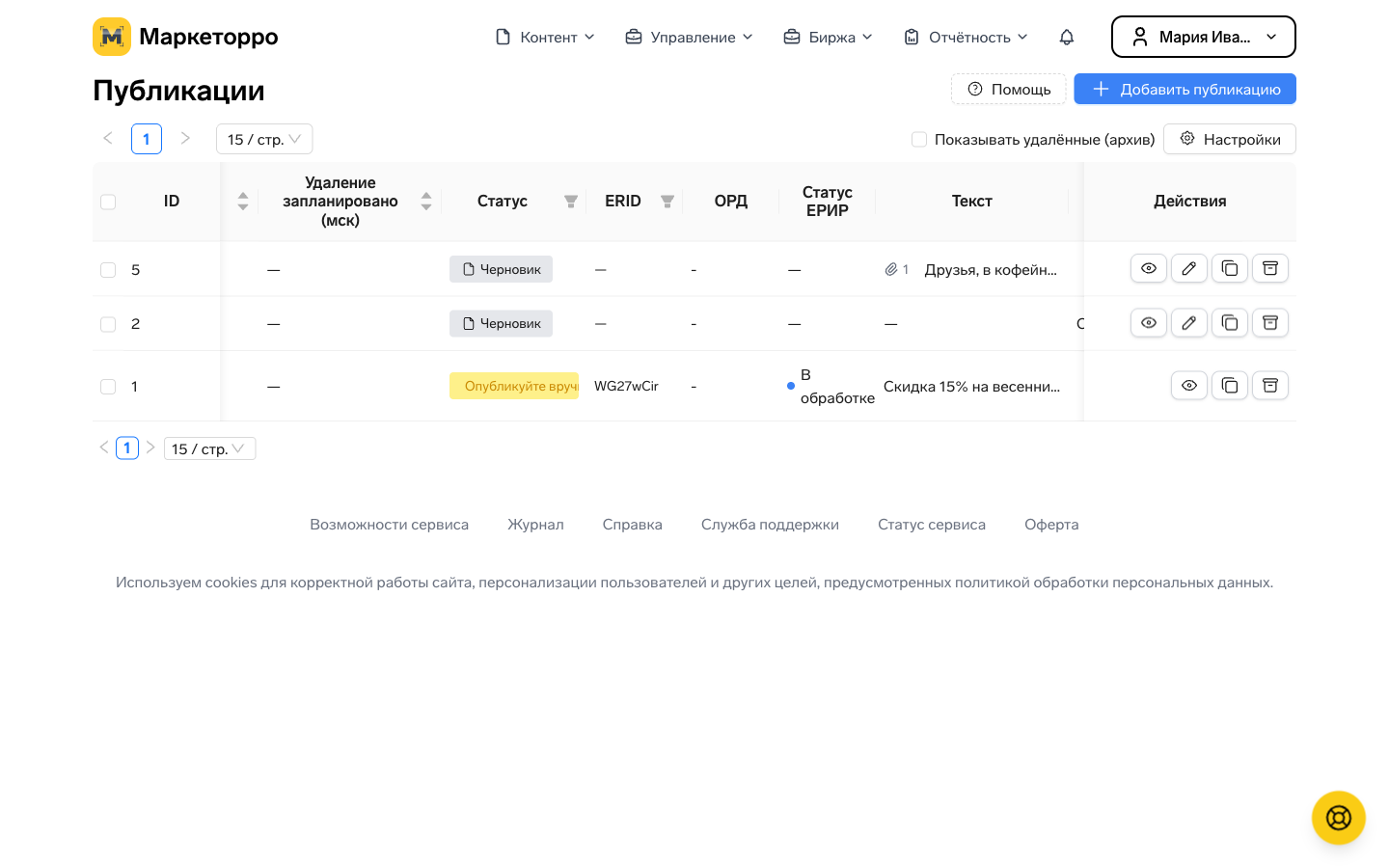The height and width of the screenshot is (868, 1389).
Task: Archive publication 1 with the box icon
Action: pos(1270,385)
